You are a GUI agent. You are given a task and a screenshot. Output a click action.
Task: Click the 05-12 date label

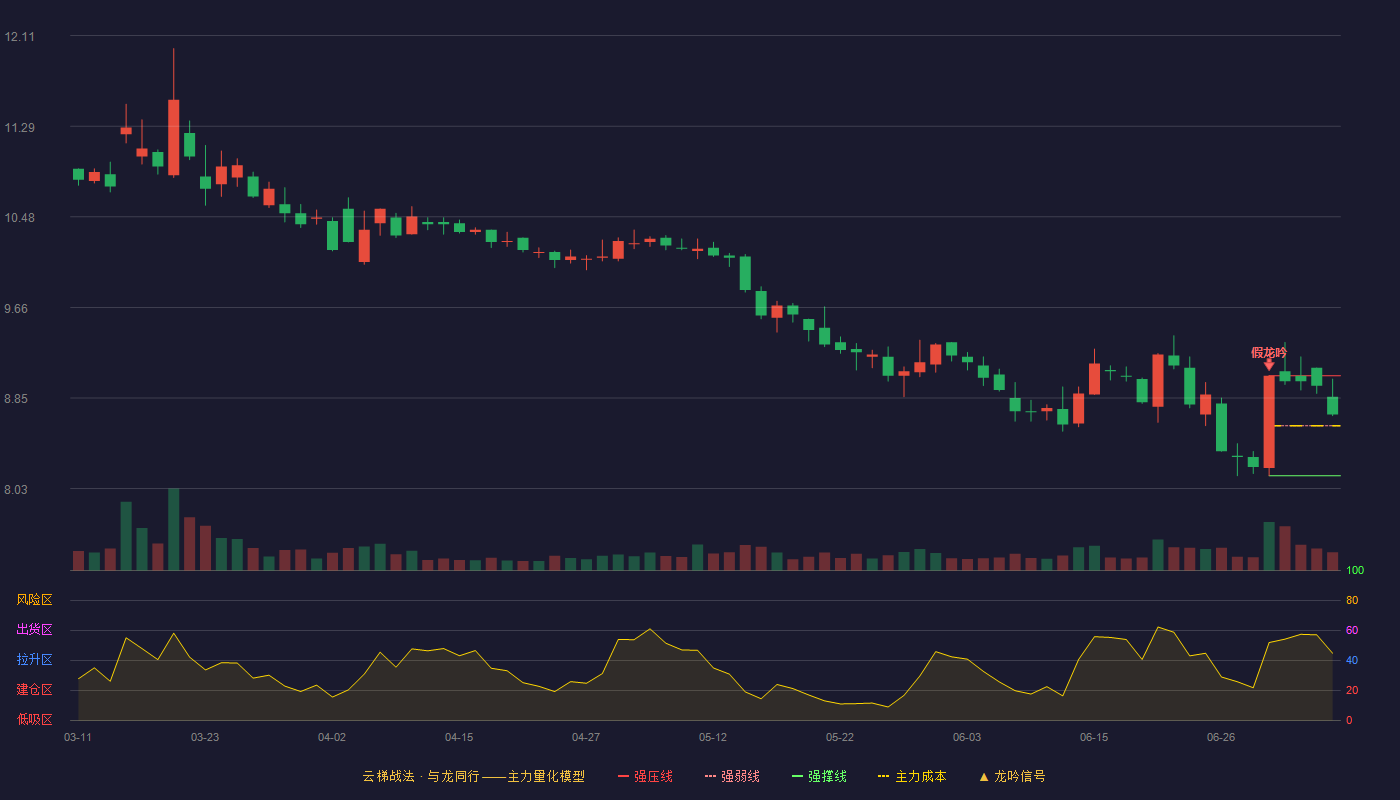pyautogui.click(x=713, y=737)
